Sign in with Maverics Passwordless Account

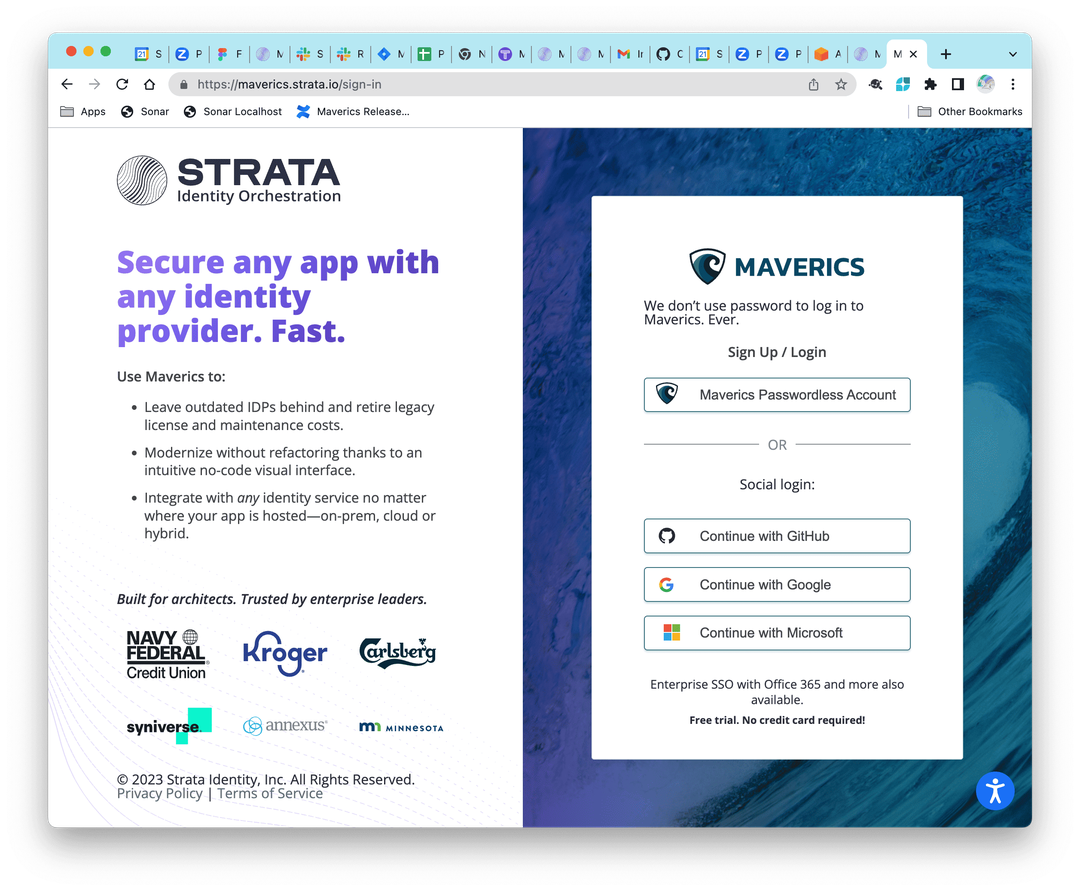(x=777, y=395)
